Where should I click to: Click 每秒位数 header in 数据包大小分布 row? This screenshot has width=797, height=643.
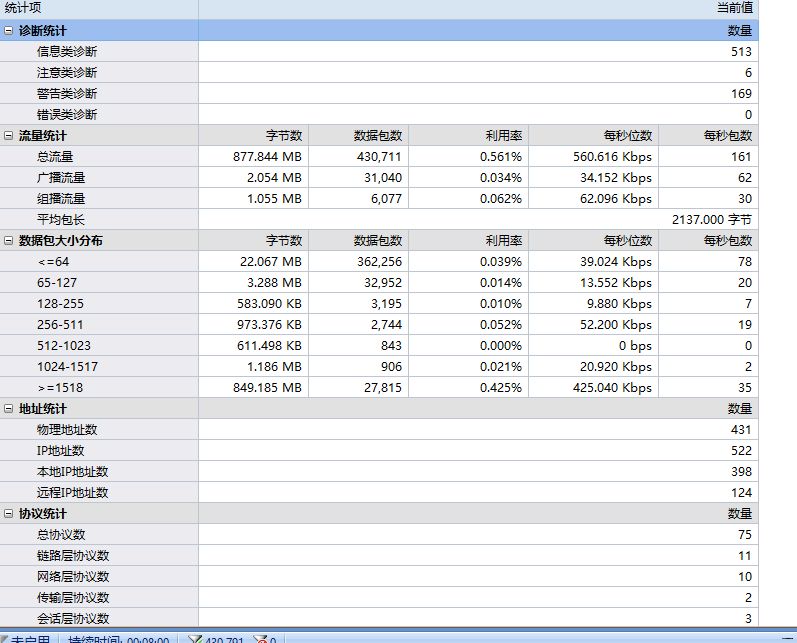[x=628, y=240]
